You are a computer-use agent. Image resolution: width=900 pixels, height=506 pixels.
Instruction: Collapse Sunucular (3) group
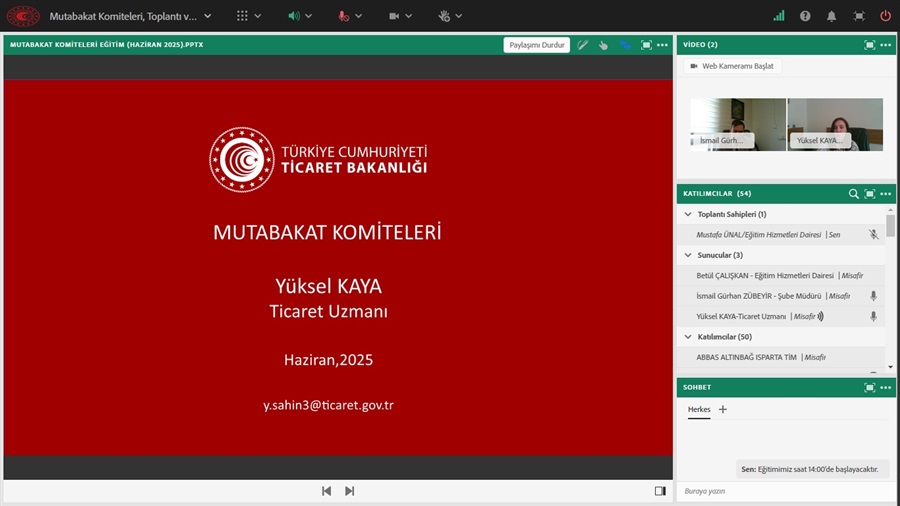click(688, 255)
